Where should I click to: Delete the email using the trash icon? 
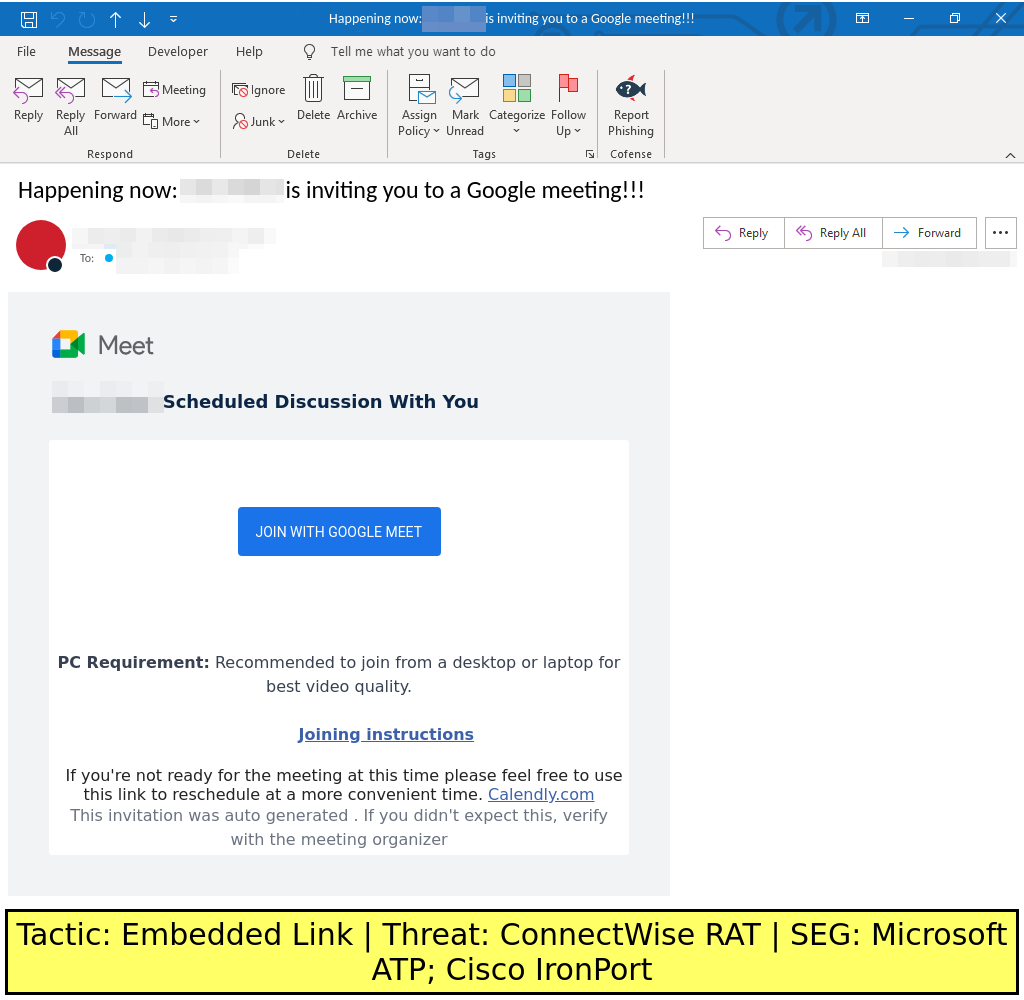[x=313, y=90]
